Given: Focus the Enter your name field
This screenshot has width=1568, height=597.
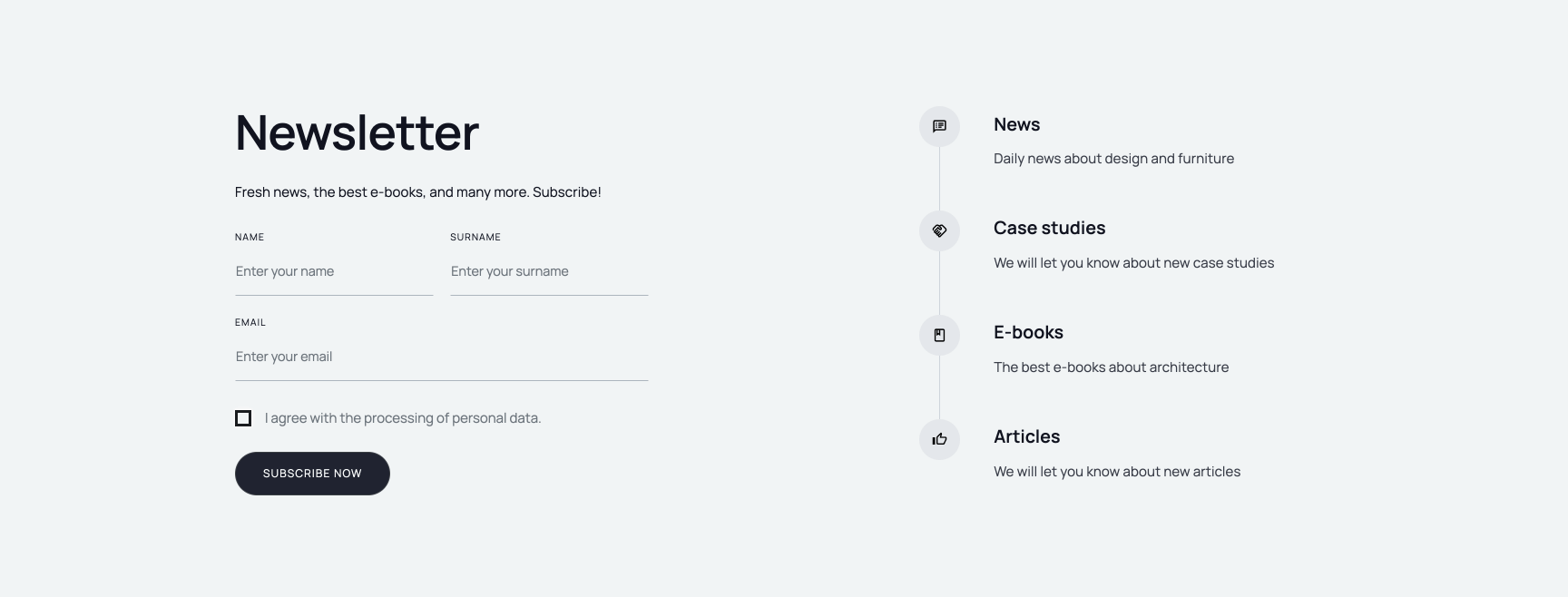Looking at the screenshot, I should (334, 271).
